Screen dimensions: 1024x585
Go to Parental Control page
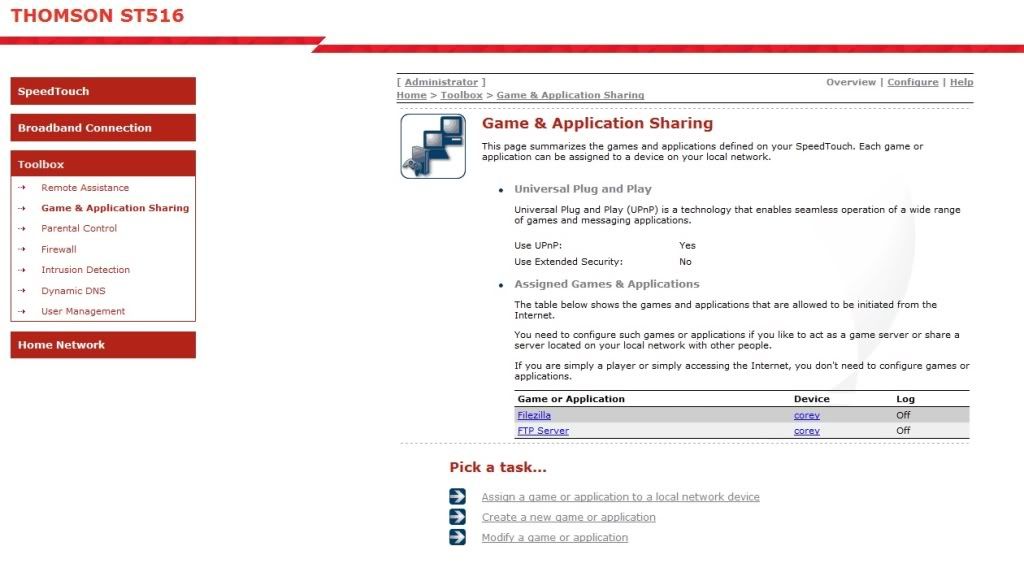pos(79,229)
